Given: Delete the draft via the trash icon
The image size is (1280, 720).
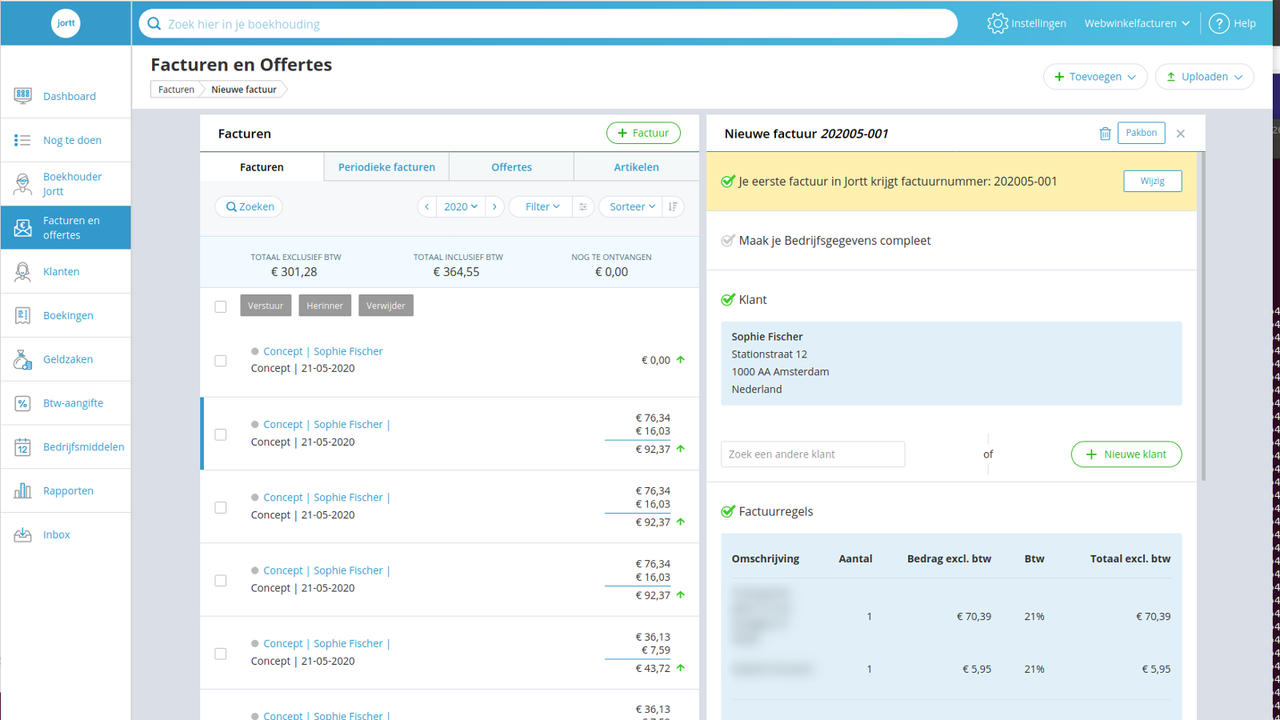Looking at the screenshot, I should [1104, 132].
